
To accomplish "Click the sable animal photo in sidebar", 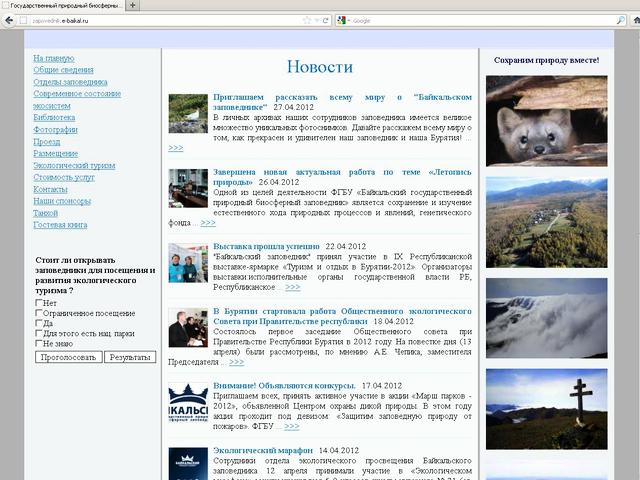I will click(x=547, y=121).
